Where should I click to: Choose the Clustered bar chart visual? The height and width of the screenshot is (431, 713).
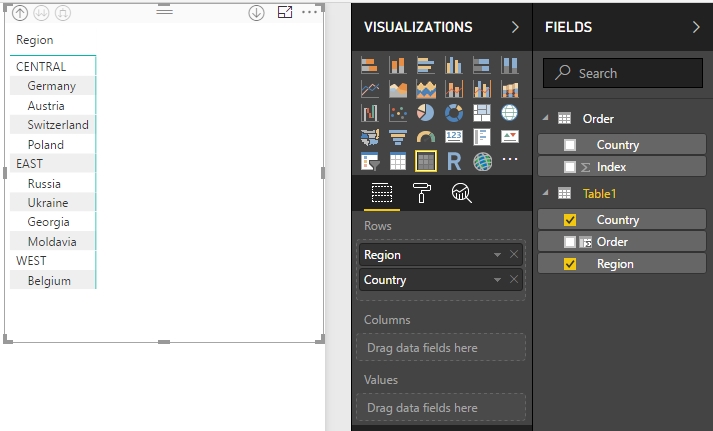tap(426, 65)
